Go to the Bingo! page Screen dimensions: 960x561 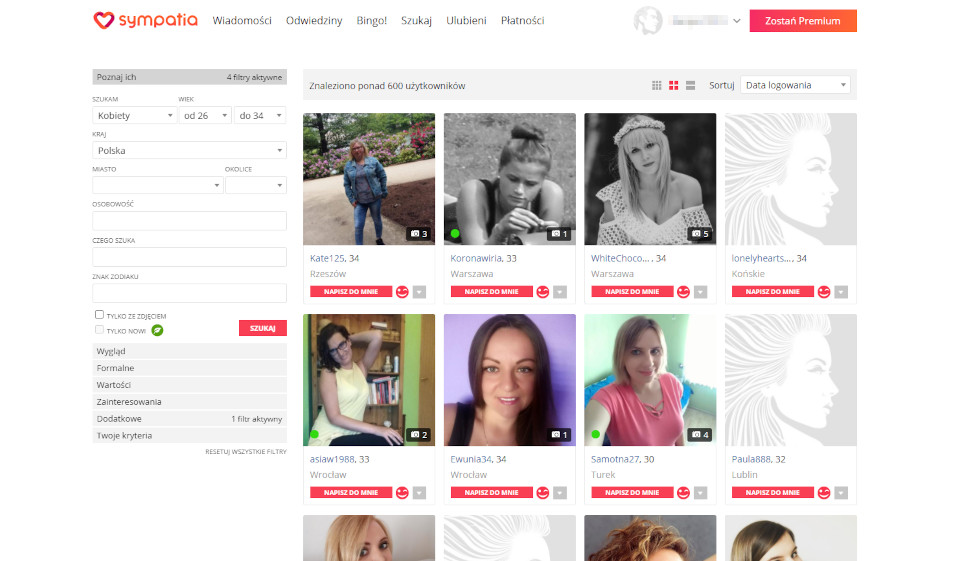coord(371,20)
